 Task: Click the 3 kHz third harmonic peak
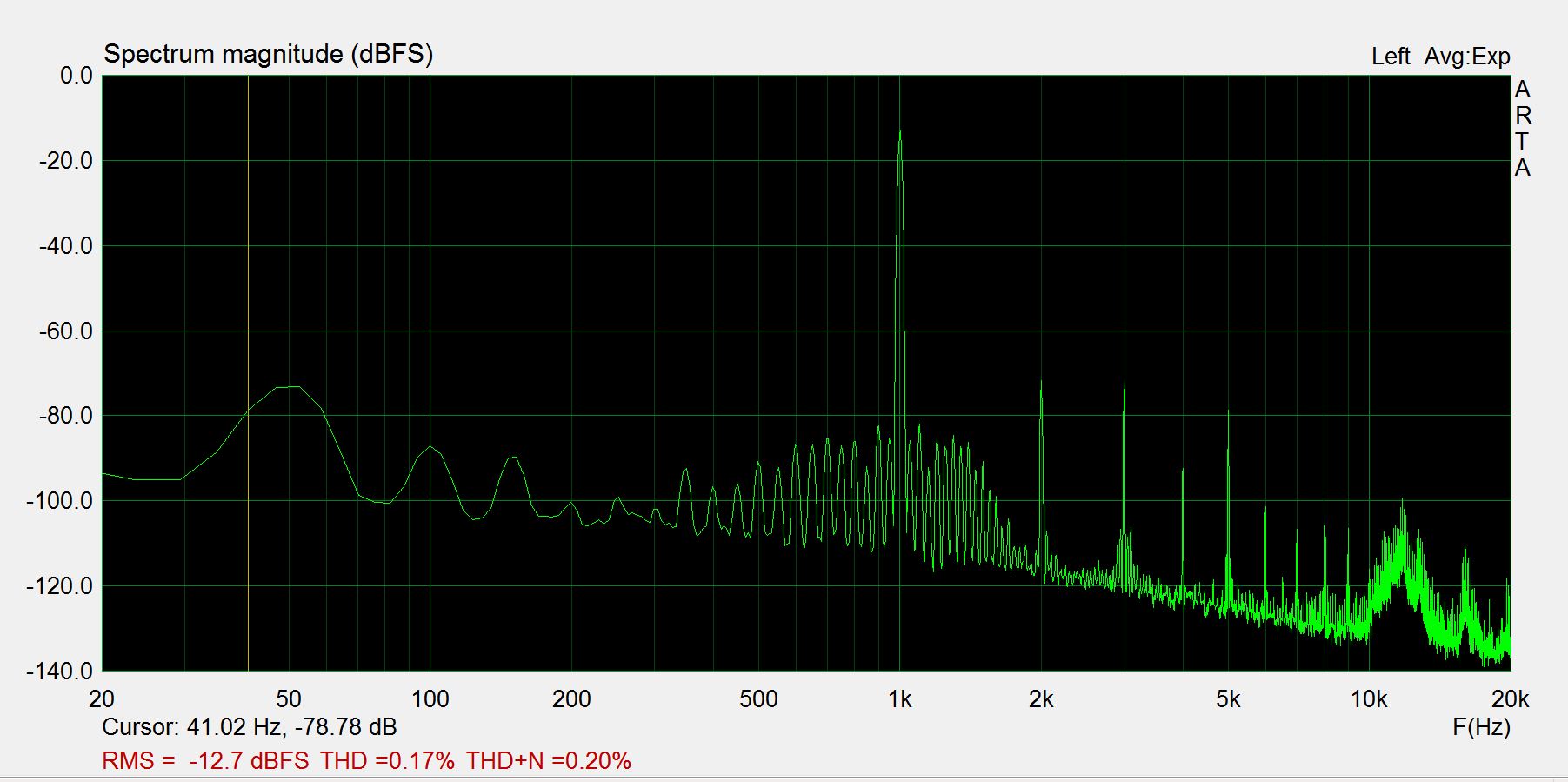pyautogui.click(x=1124, y=384)
